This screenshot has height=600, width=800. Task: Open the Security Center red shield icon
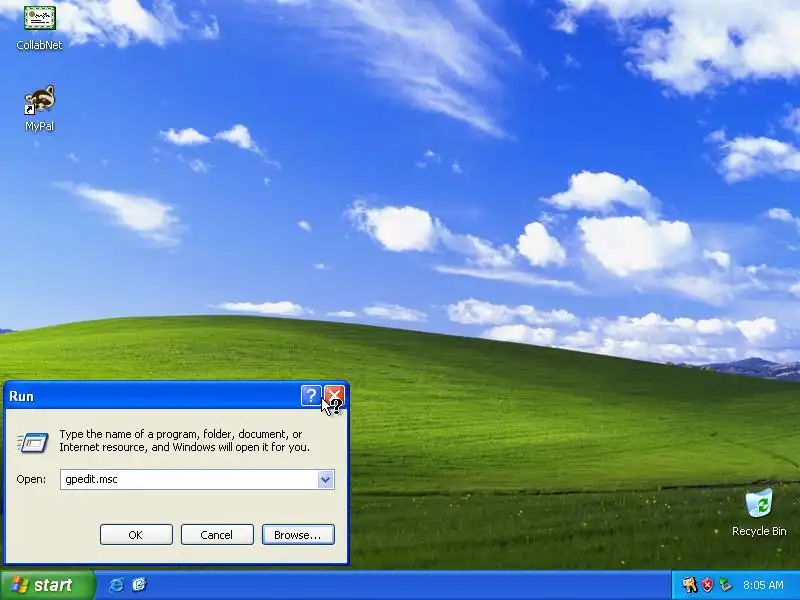[707, 585]
